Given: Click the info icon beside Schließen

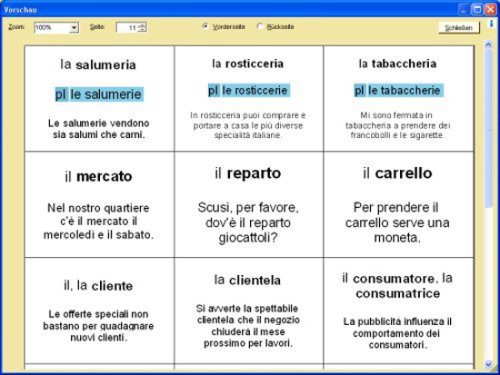Looking at the screenshot, I should [x=491, y=24].
